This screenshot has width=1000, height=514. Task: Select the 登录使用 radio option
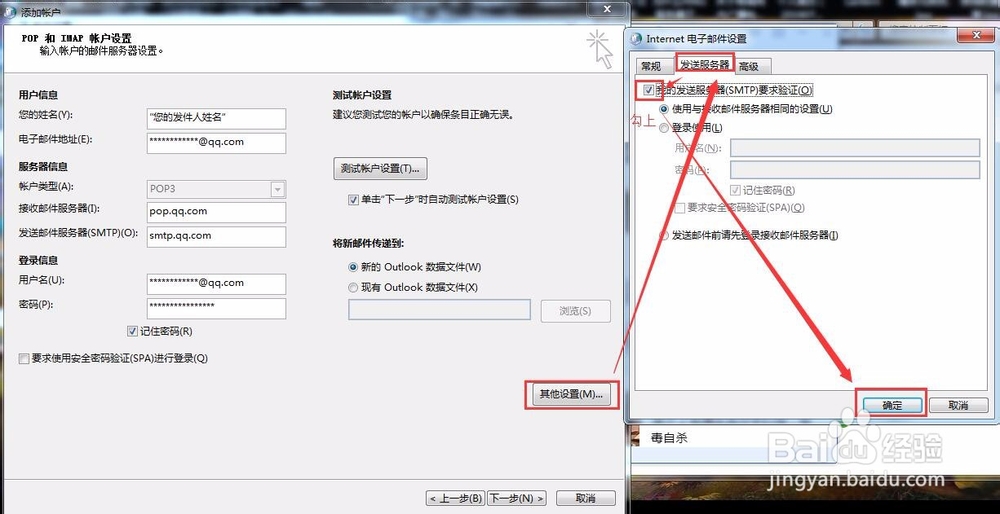pyautogui.click(x=665, y=128)
